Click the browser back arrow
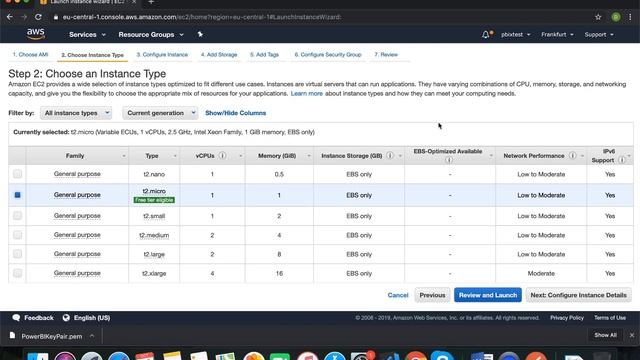Screen dimensions: 640x360 click(10, 17)
